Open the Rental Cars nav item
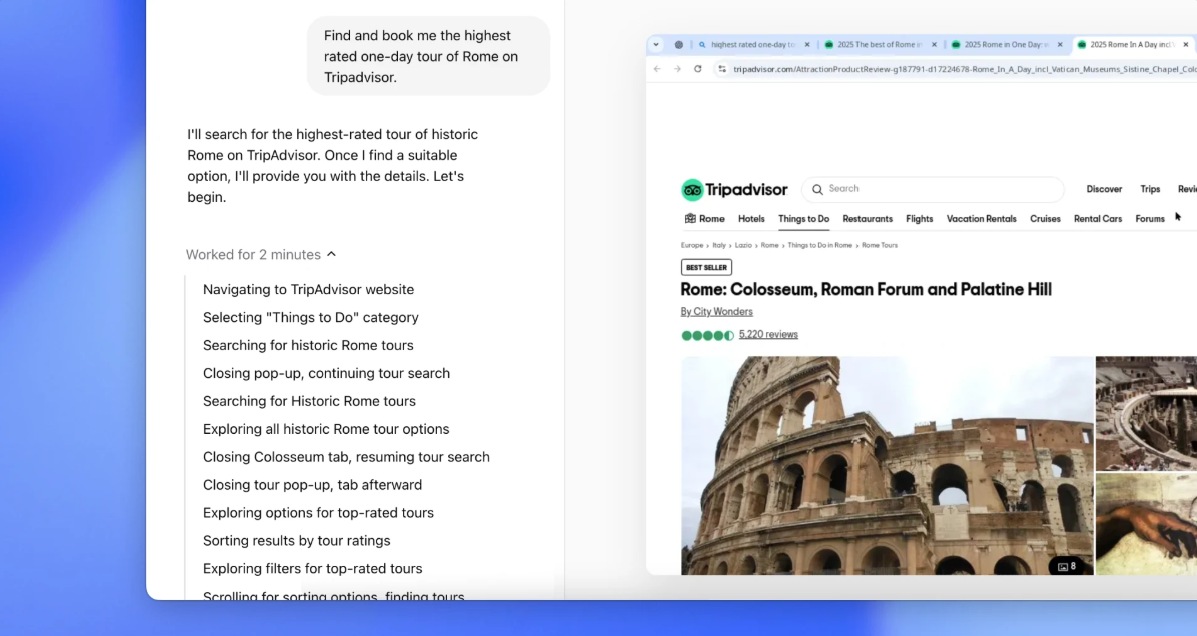The height and width of the screenshot is (636, 1197). (1098, 218)
